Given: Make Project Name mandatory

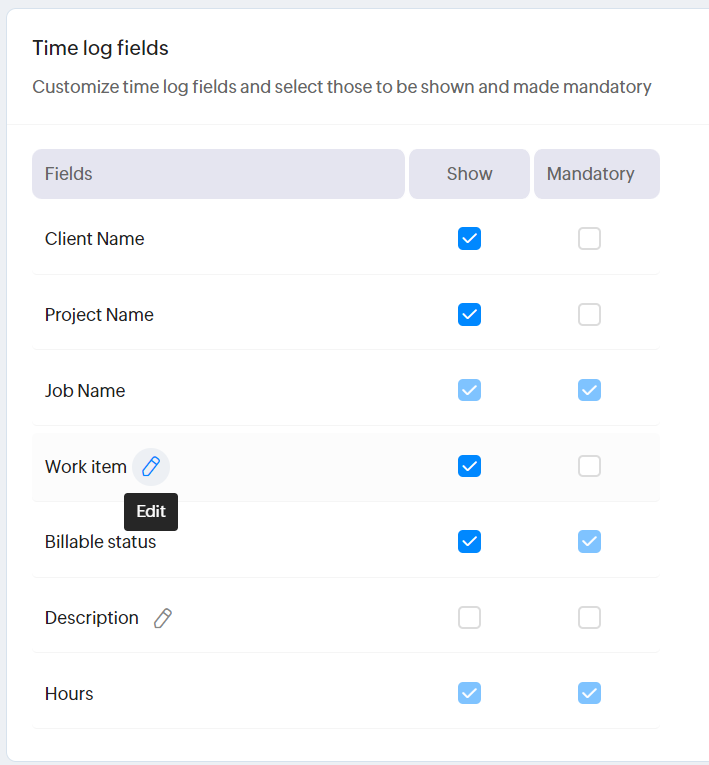Looking at the screenshot, I should click(x=590, y=315).
